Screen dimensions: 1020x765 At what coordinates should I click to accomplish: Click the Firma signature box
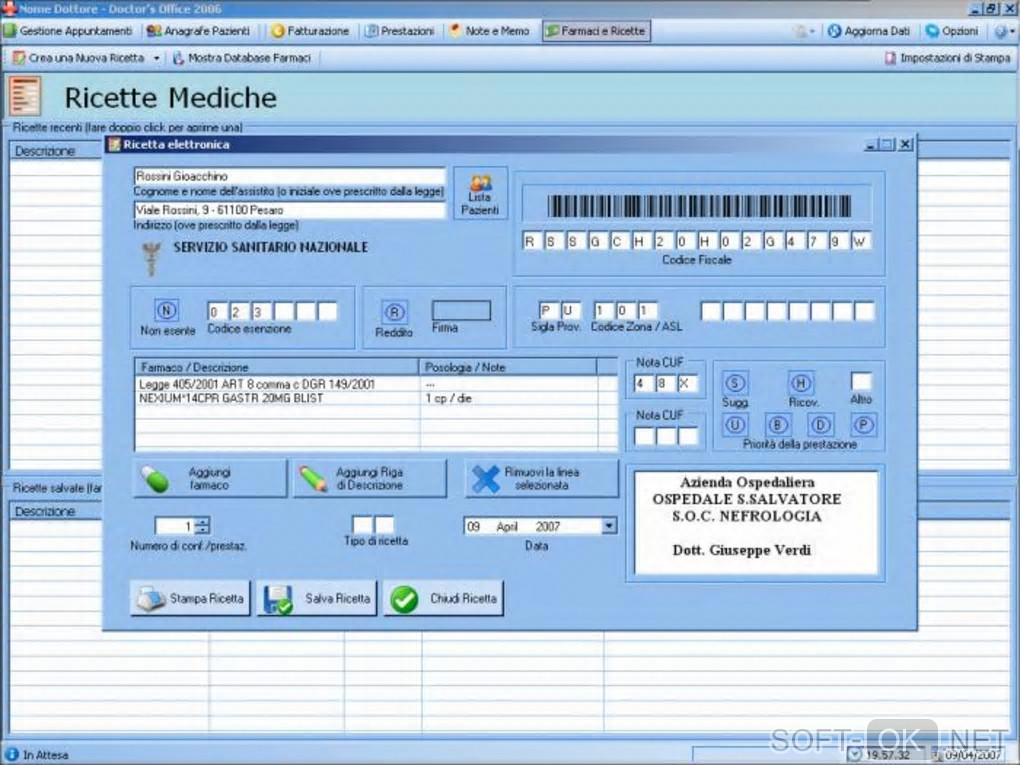click(461, 310)
